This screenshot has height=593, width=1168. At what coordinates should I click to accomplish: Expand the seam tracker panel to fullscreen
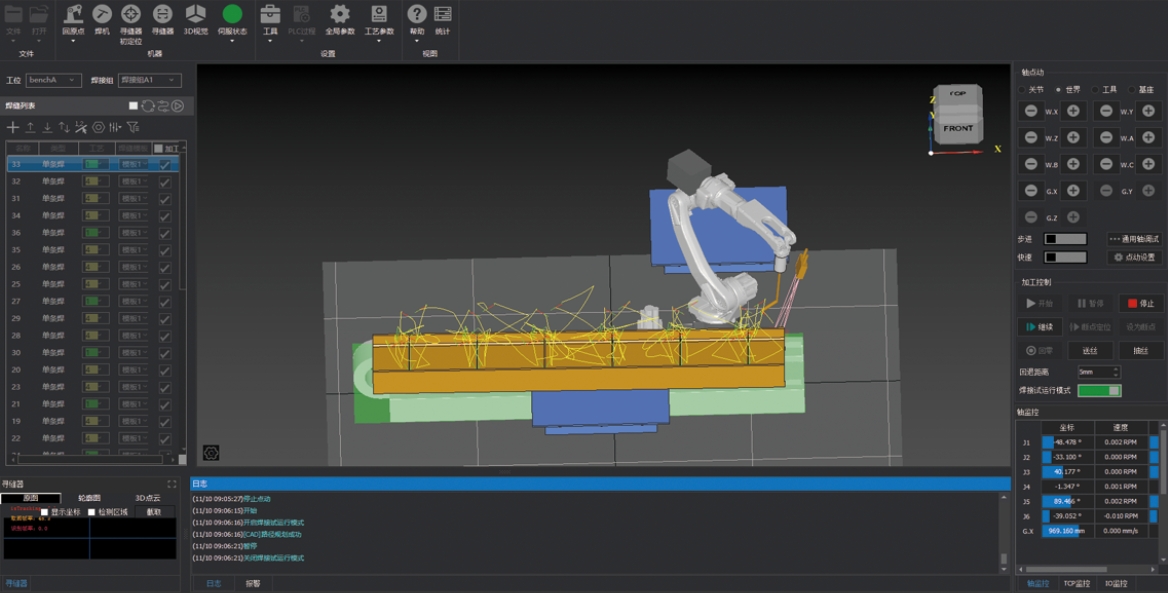(x=171, y=484)
